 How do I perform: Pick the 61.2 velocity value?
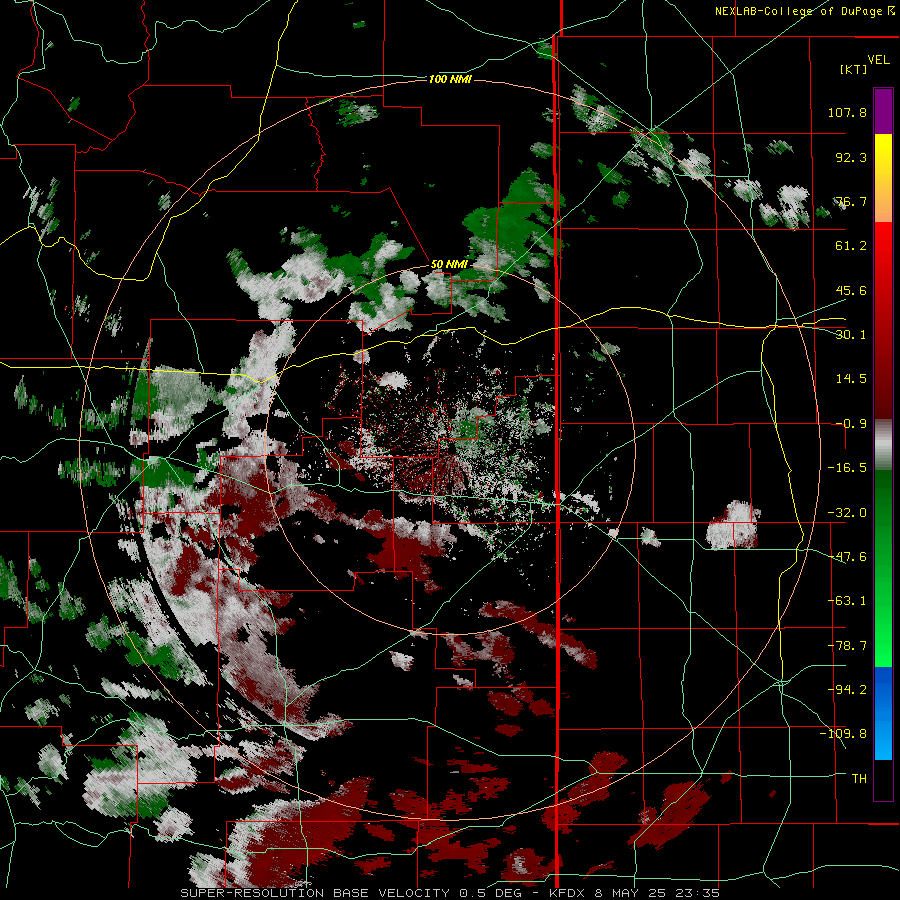point(851,246)
